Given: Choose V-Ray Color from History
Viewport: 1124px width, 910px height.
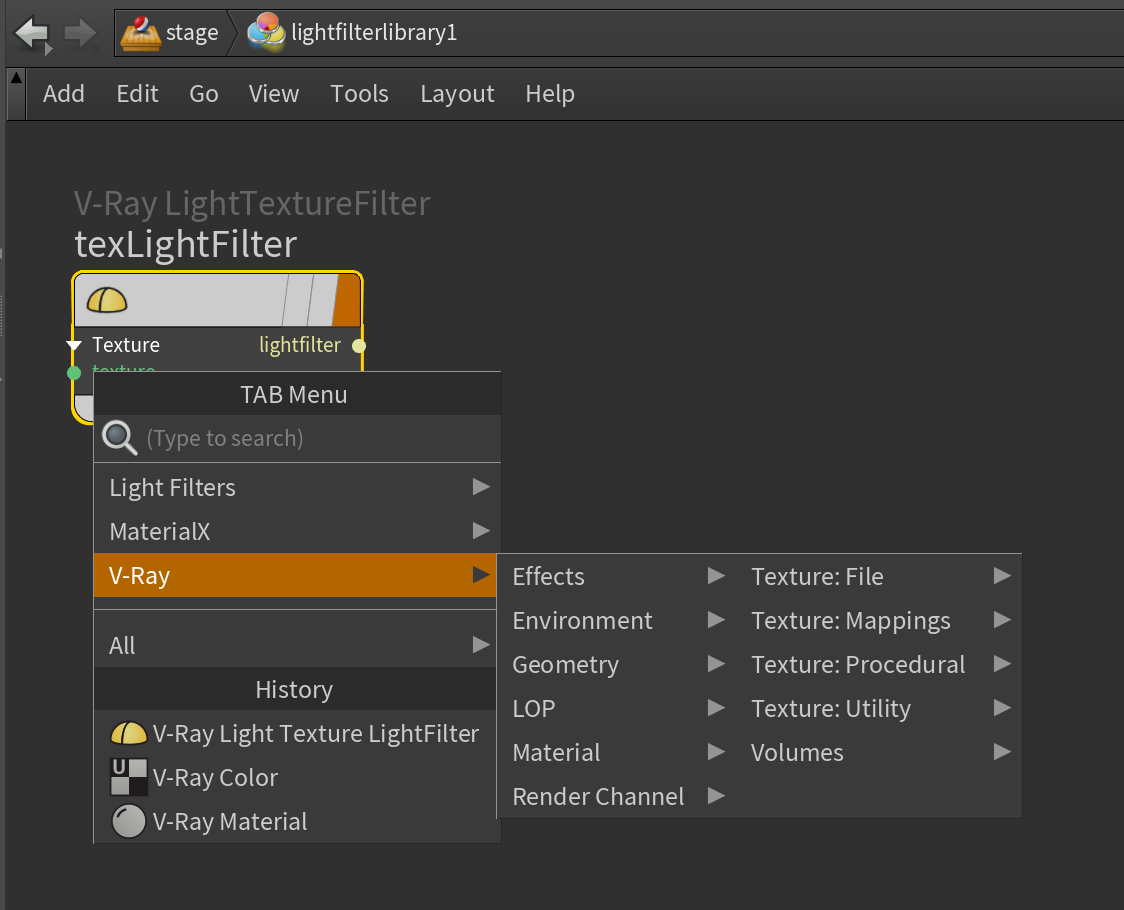Looking at the screenshot, I should coord(295,777).
